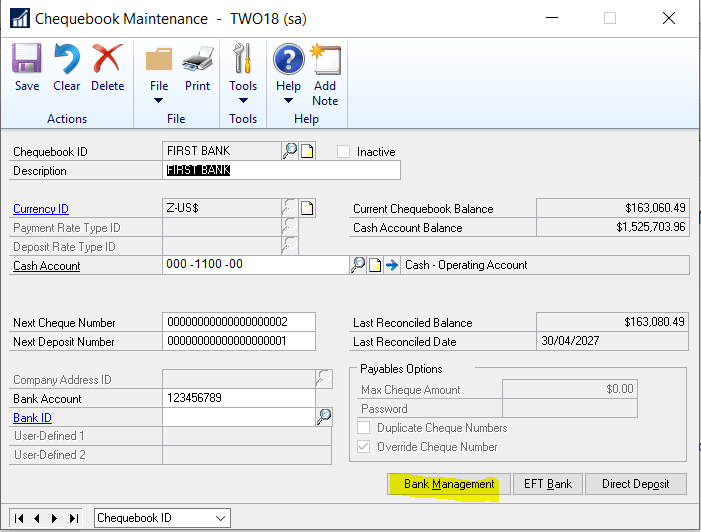Toggle Override Cheque Number checkbox
Viewport: 701px width, 532px height.
[x=364, y=447]
